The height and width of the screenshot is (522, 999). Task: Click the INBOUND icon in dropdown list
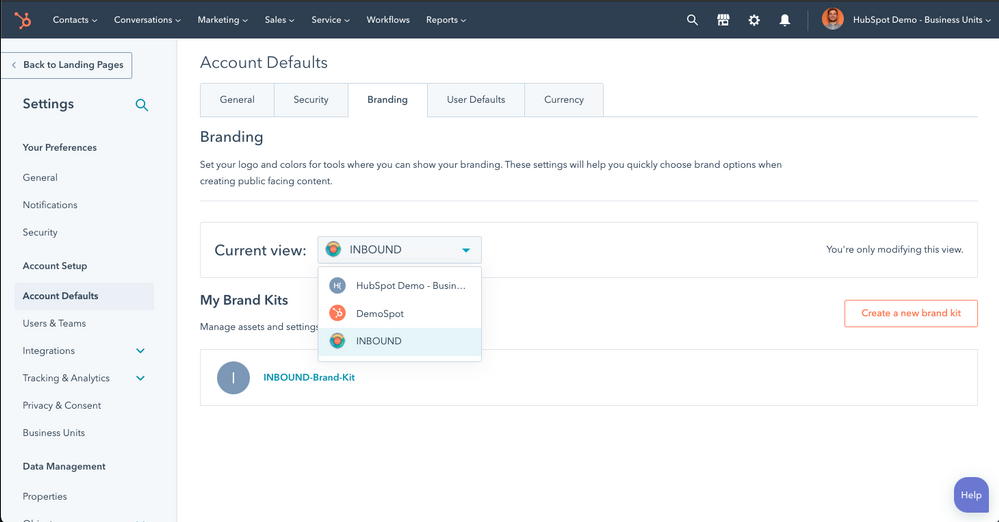(337, 341)
